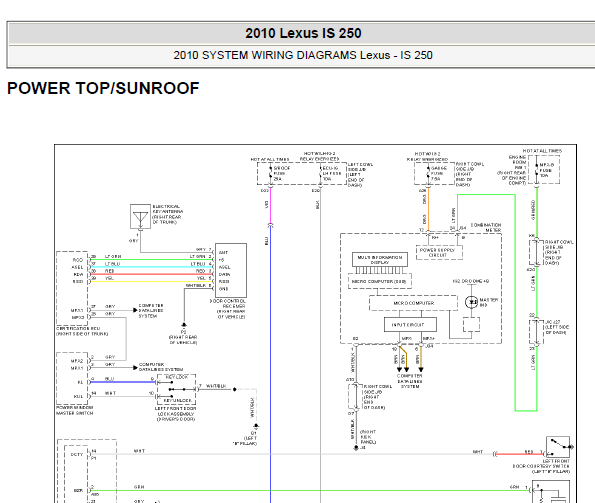Click the ground symbol at right rear of vehicle
The height and width of the screenshot is (503, 595).
(x=184, y=325)
